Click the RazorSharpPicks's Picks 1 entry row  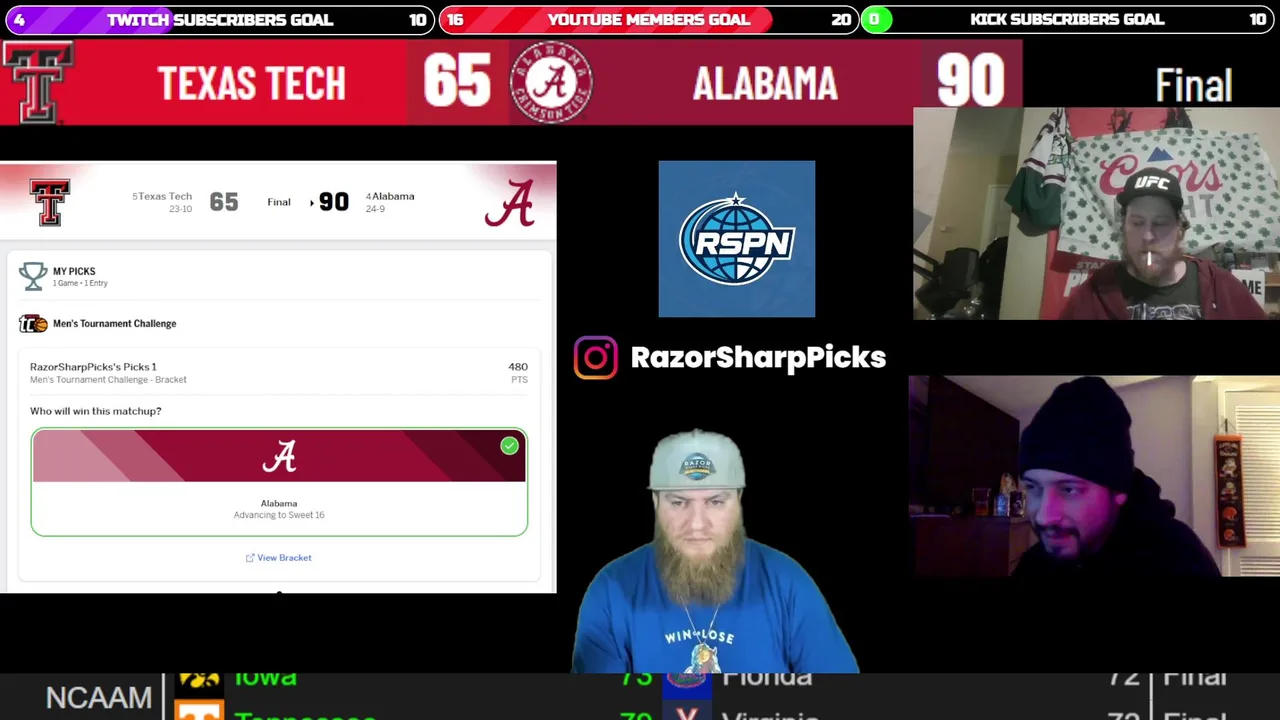[279, 372]
